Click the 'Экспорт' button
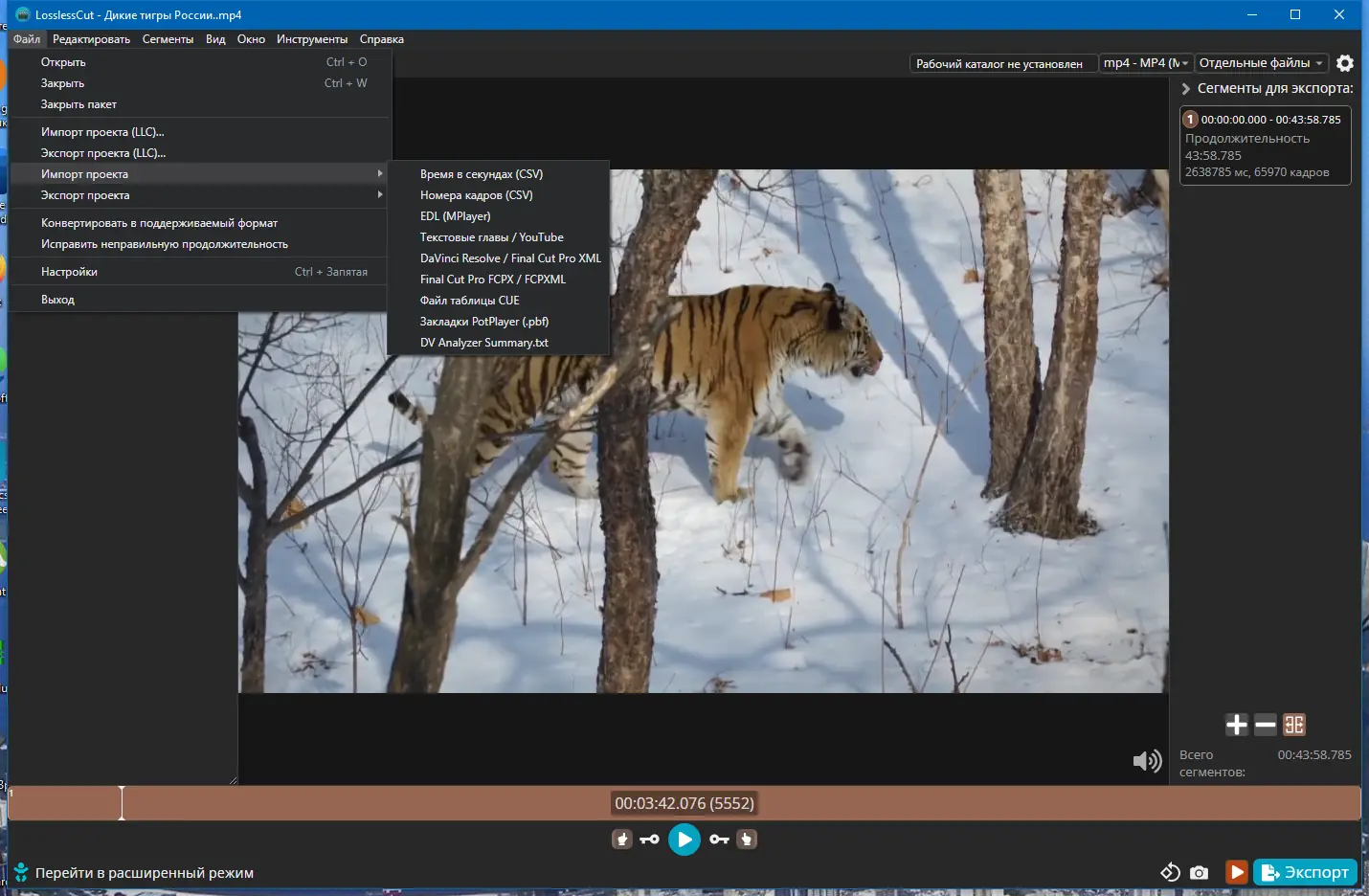Viewport: 1369px width, 896px height. click(x=1305, y=872)
